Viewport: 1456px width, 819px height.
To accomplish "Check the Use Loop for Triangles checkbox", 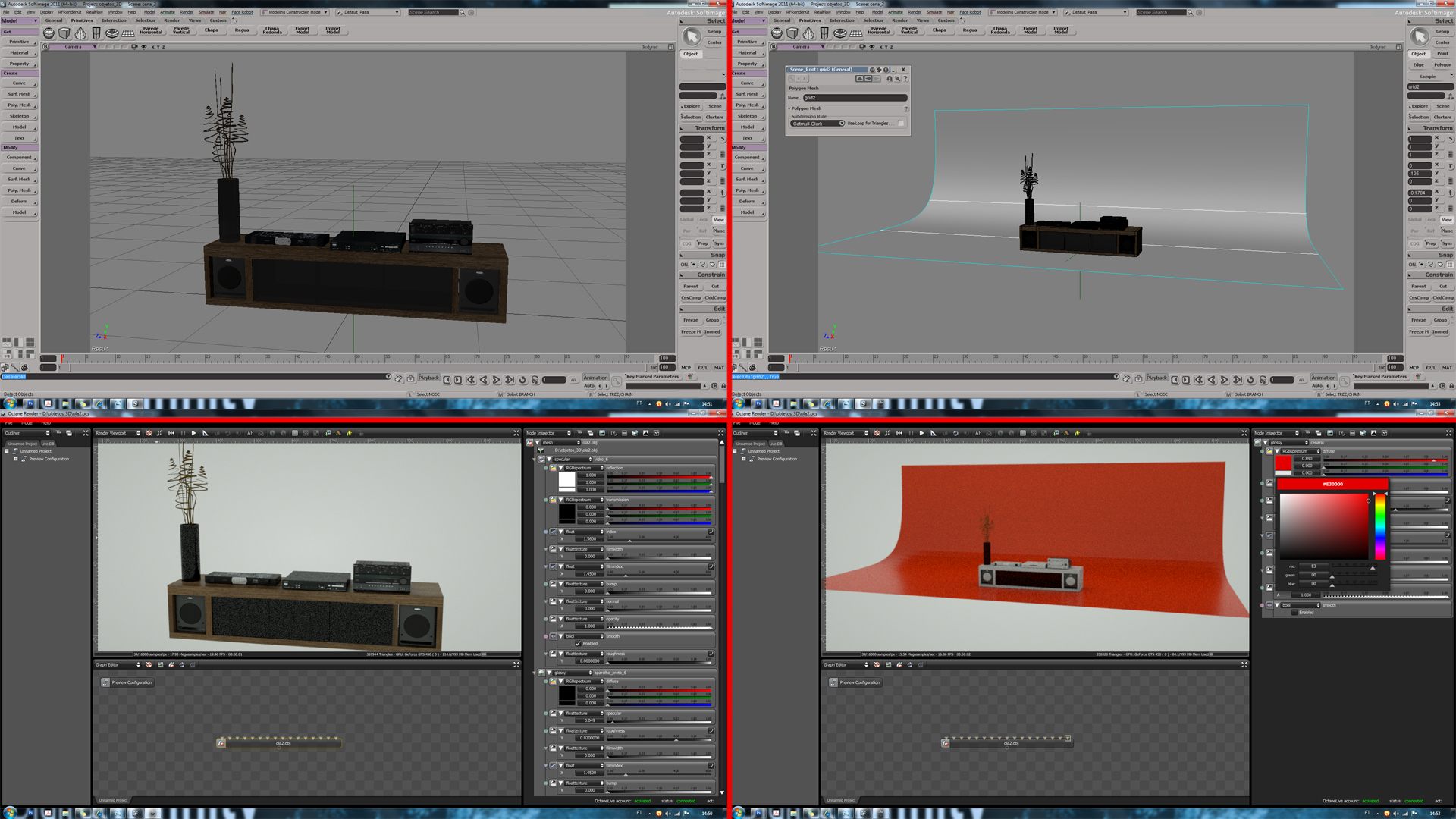I will [x=901, y=123].
